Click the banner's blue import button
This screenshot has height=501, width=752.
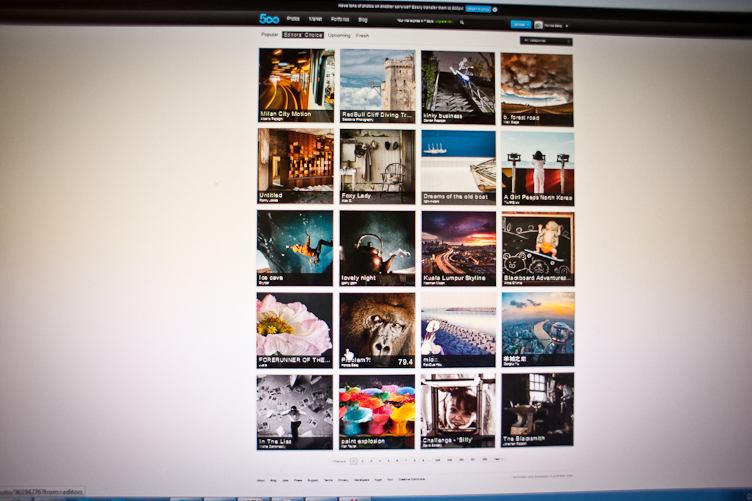(477, 7)
